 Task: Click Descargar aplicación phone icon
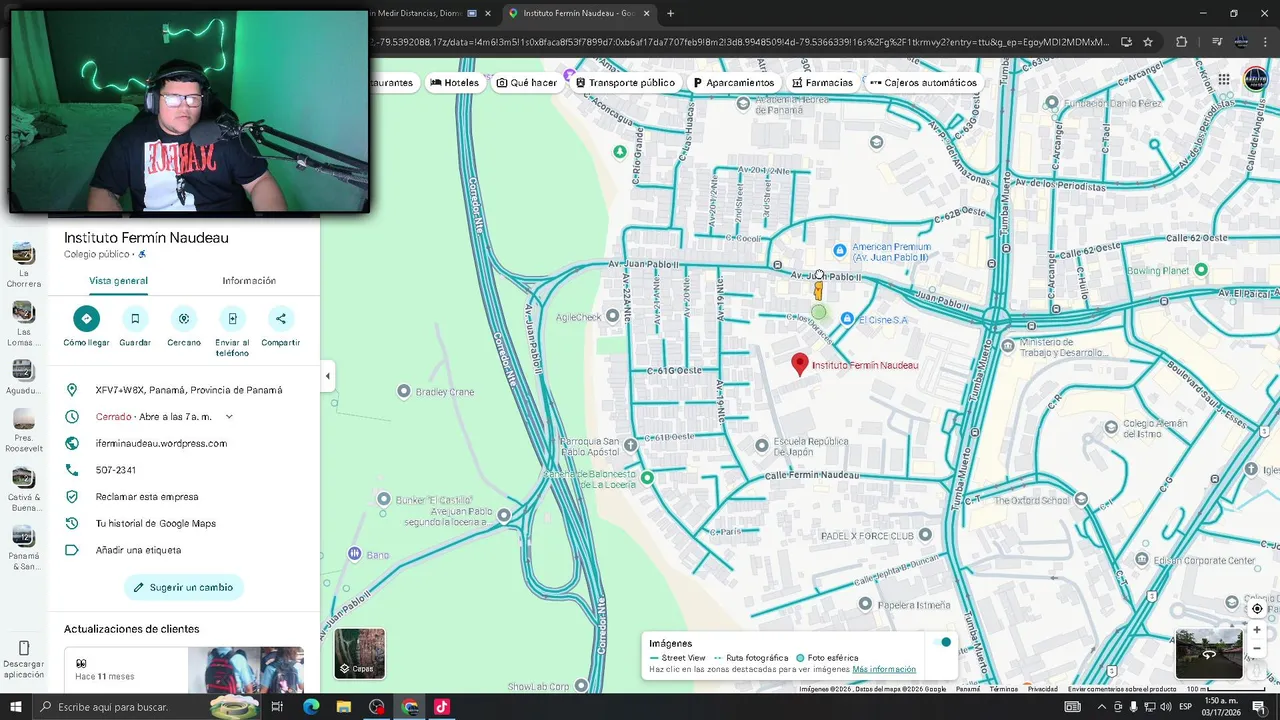[24, 648]
